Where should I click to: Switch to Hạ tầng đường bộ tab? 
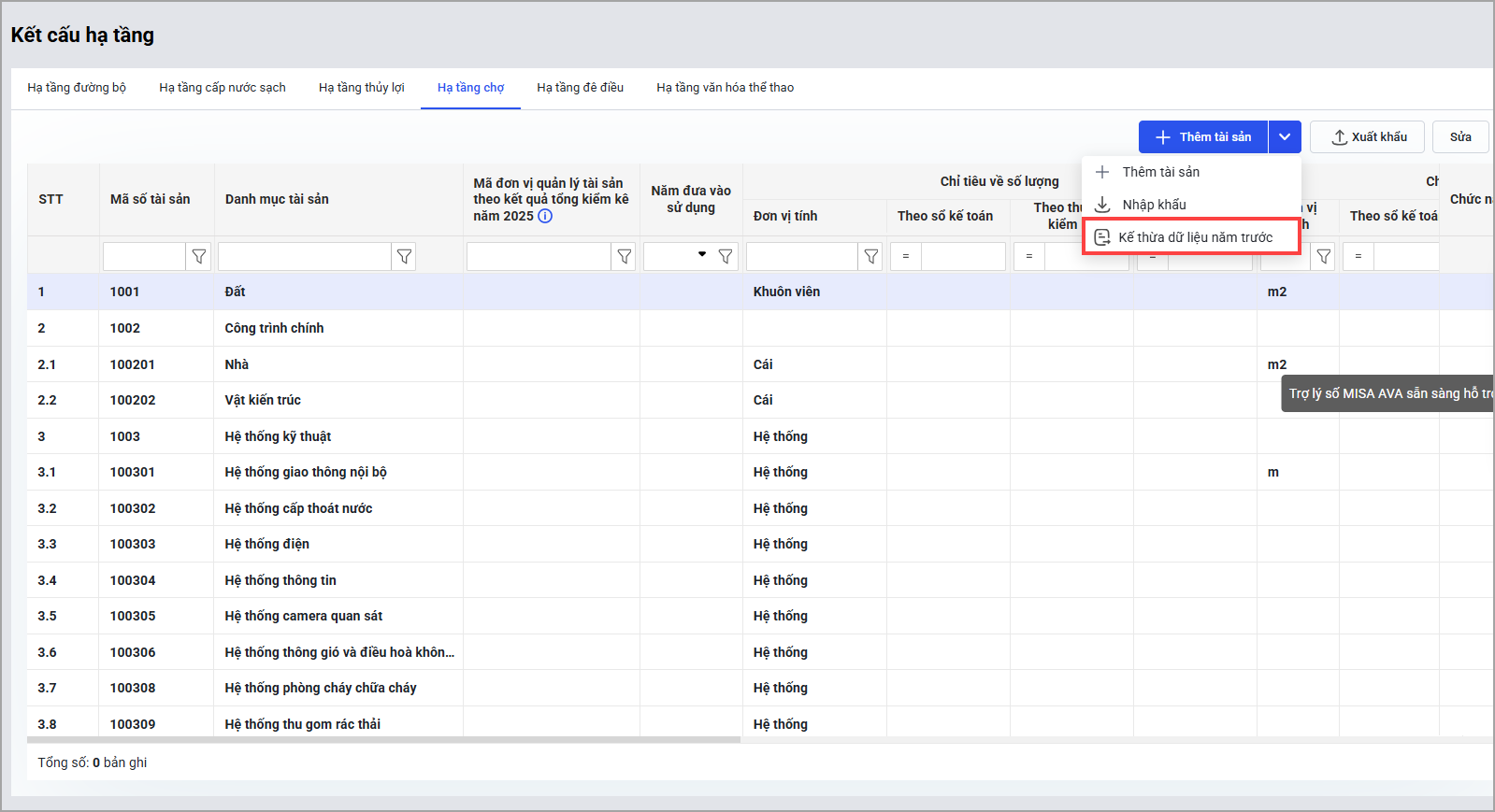point(77,88)
